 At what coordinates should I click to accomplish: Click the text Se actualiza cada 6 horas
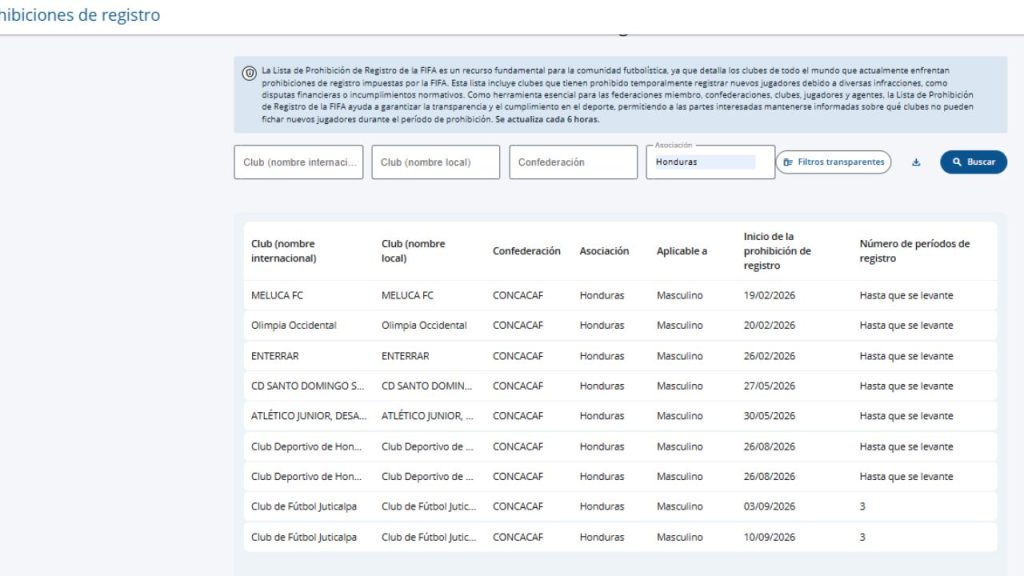547,120
